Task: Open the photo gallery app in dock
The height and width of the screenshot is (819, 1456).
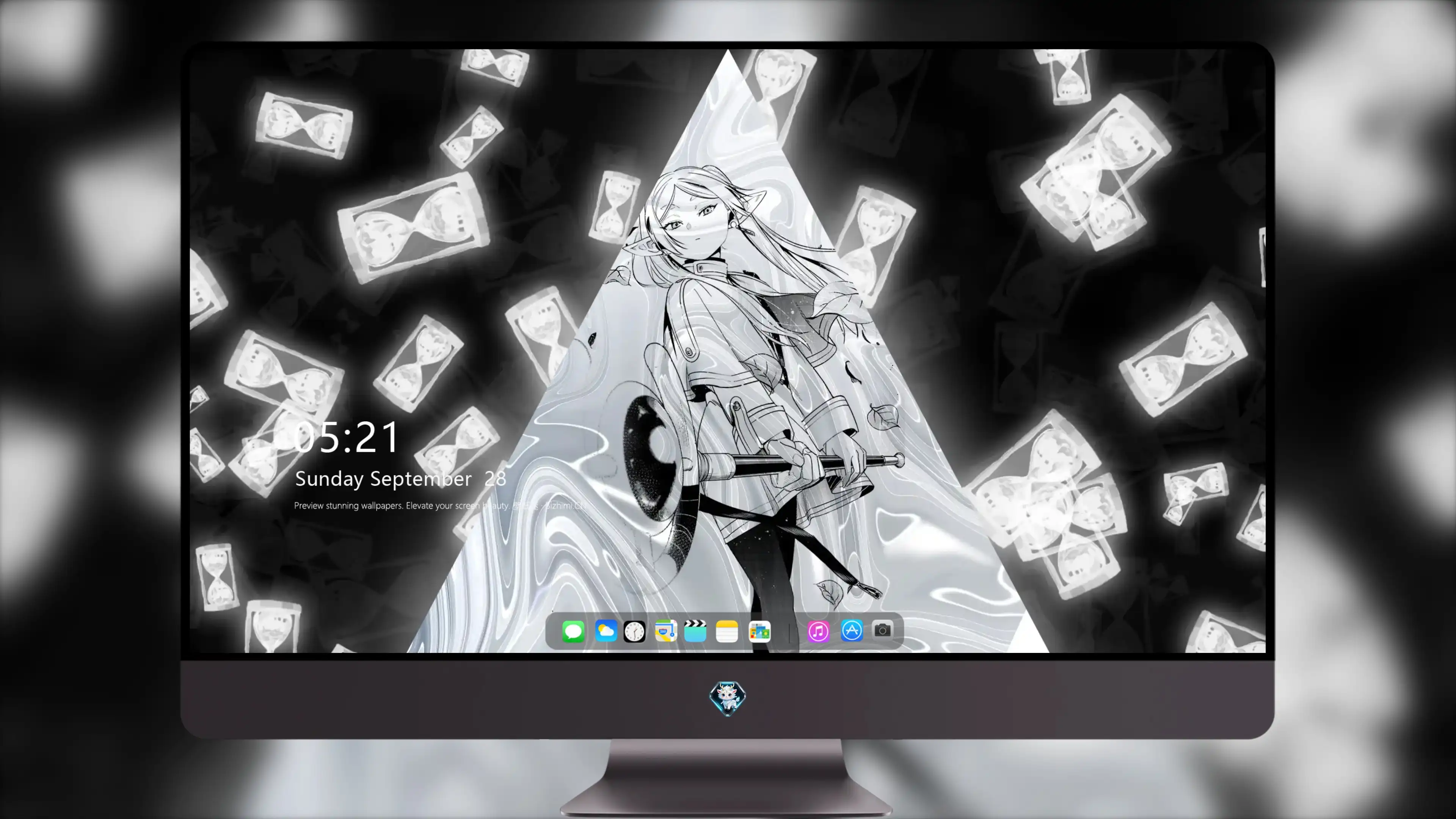Action: point(759,631)
